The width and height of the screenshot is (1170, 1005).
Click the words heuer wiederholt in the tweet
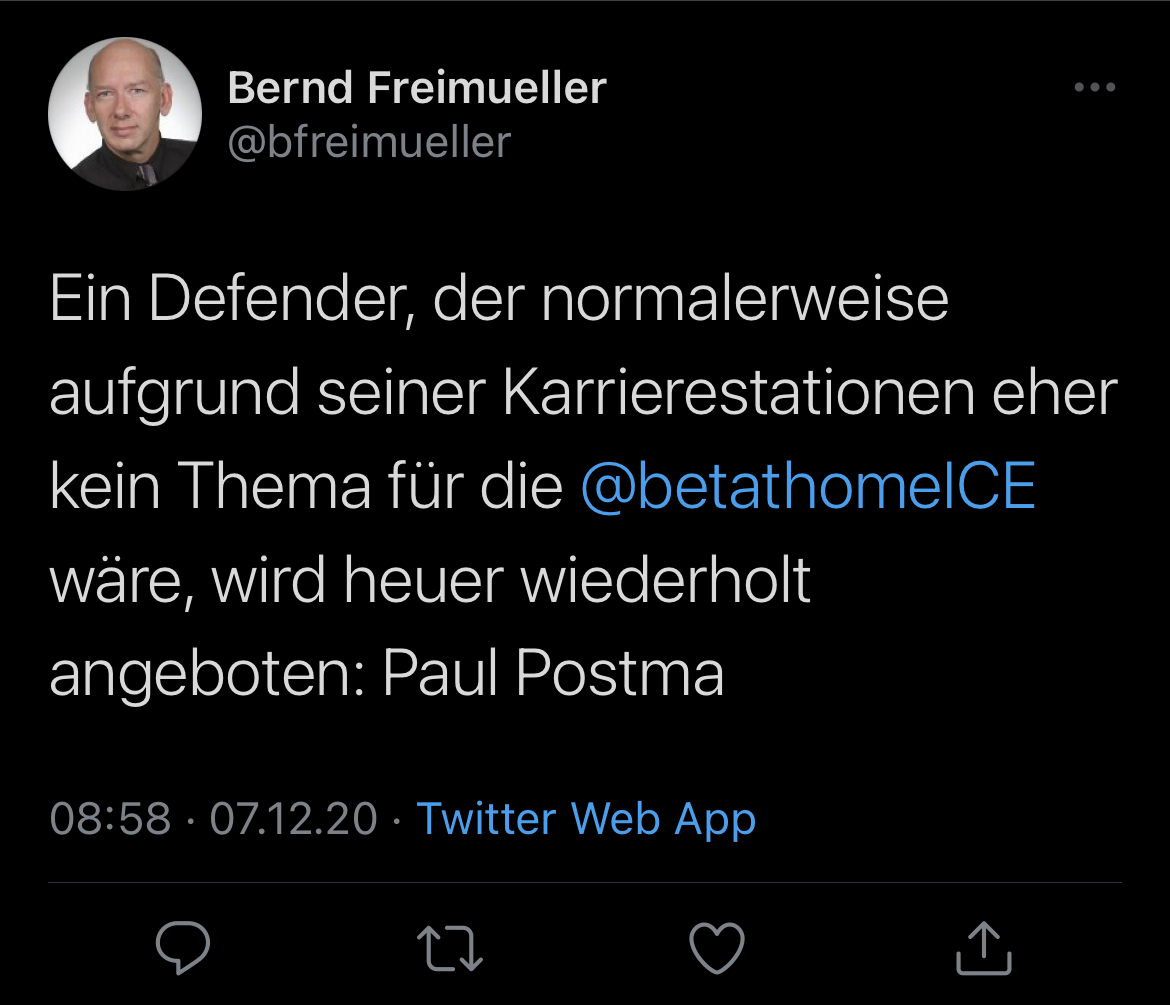577,580
